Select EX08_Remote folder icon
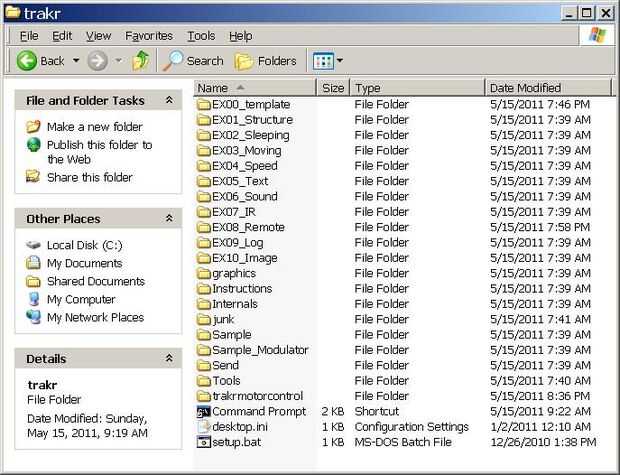This screenshot has height=475, width=620. pos(204,227)
